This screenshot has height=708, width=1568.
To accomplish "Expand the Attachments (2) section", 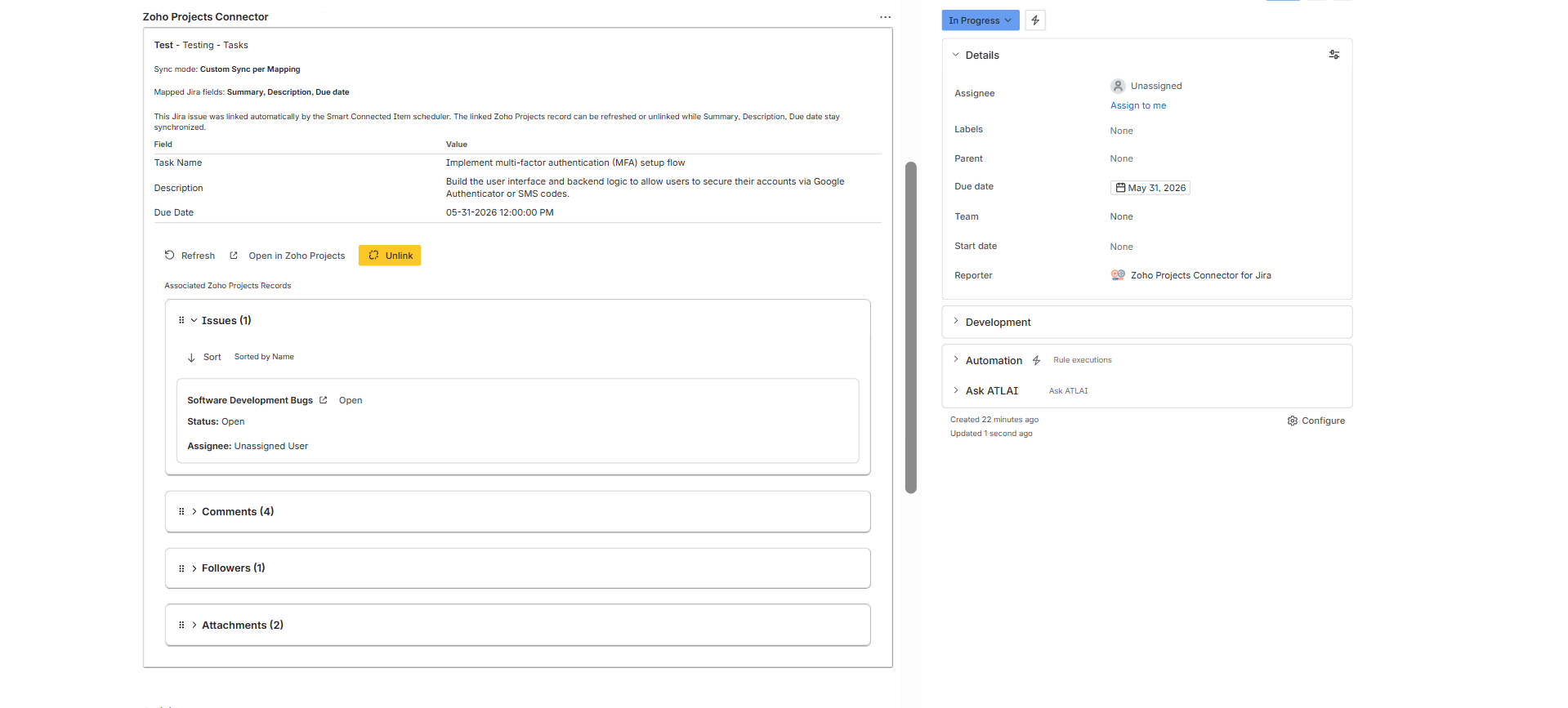I will 194,625.
